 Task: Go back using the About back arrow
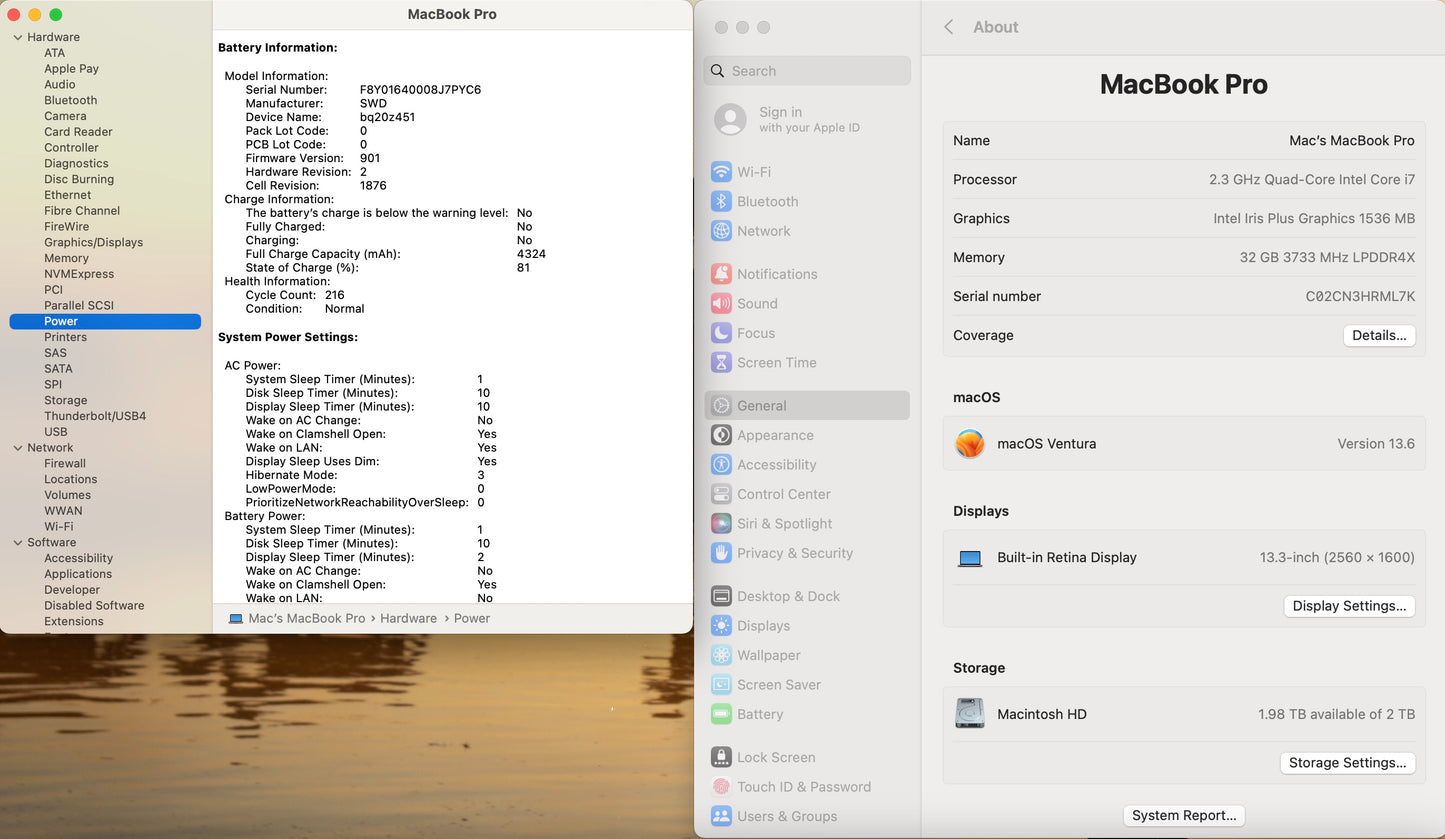click(x=949, y=27)
